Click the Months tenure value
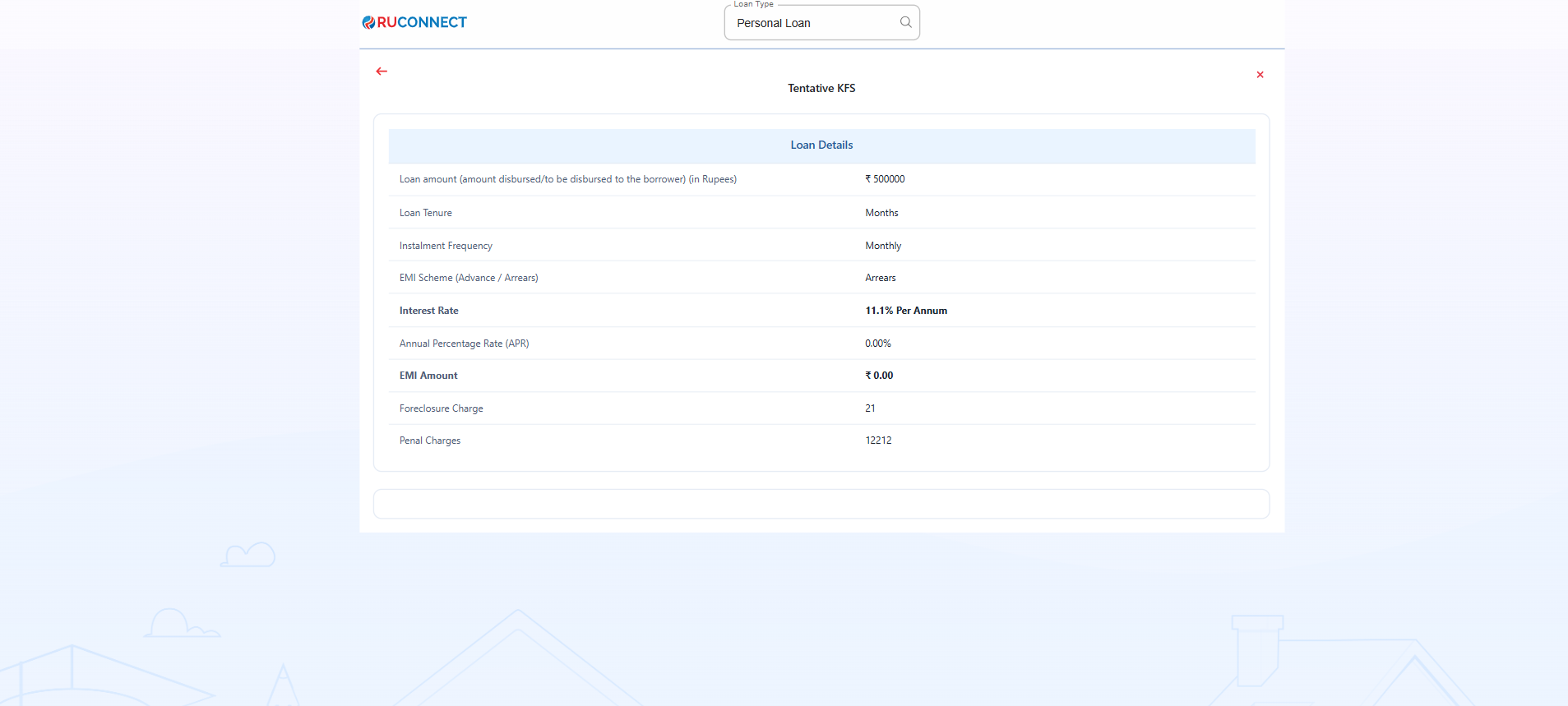 point(881,213)
